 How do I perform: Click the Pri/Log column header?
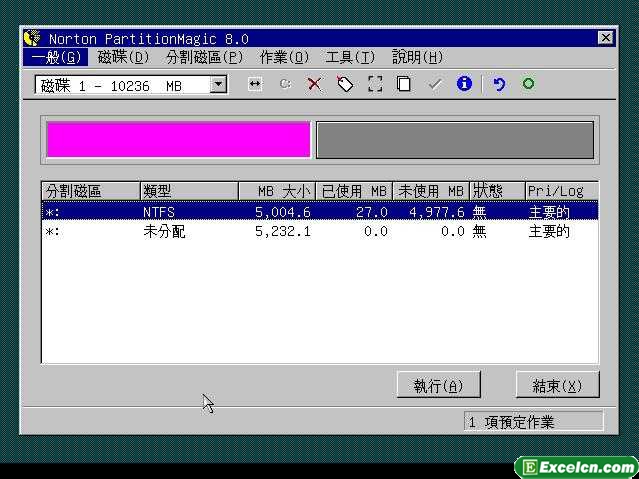coord(562,191)
